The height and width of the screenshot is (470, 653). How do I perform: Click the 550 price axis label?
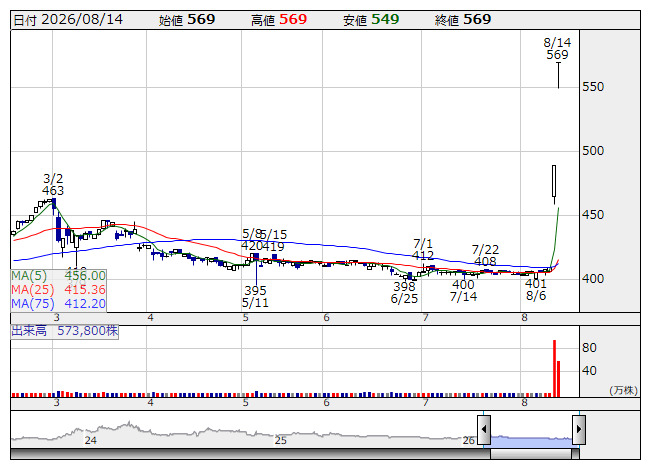[x=593, y=87]
